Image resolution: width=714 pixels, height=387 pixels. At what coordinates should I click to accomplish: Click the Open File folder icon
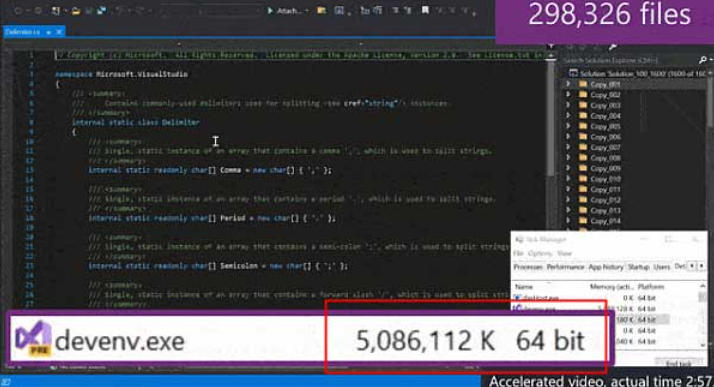coord(76,10)
